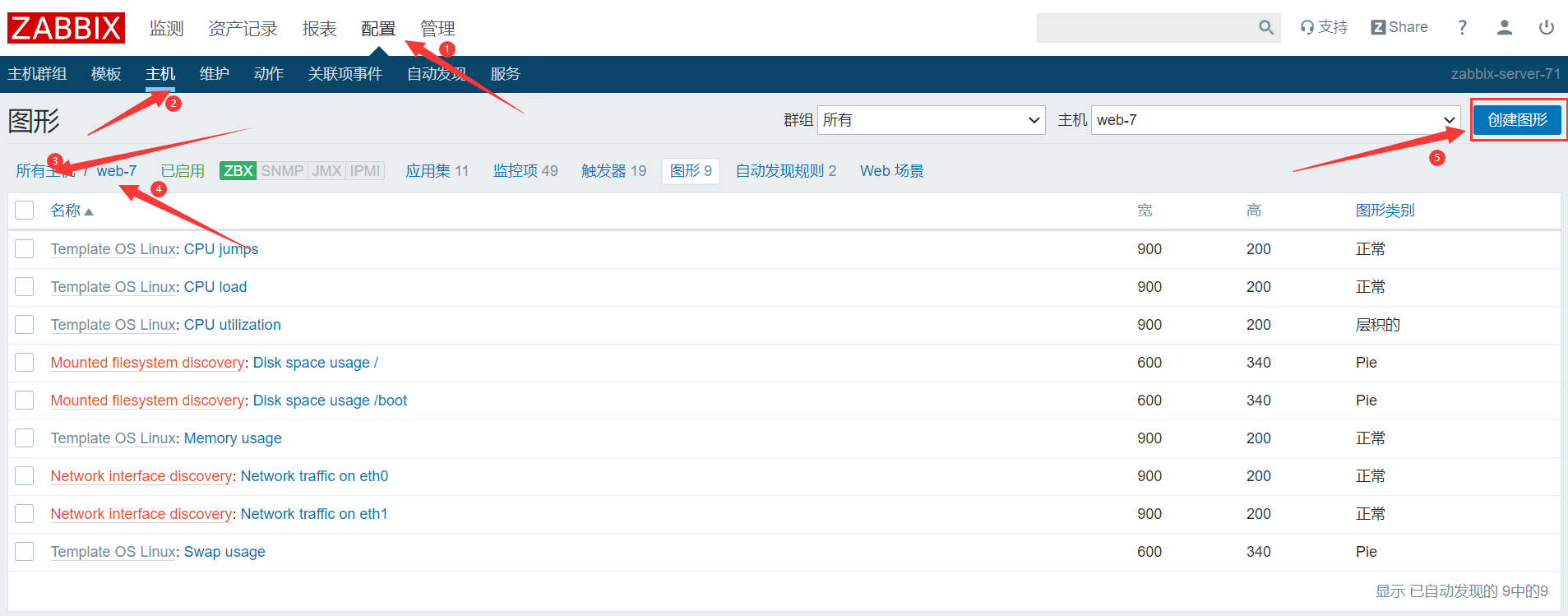Open the user profile icon

point(1505,27)
